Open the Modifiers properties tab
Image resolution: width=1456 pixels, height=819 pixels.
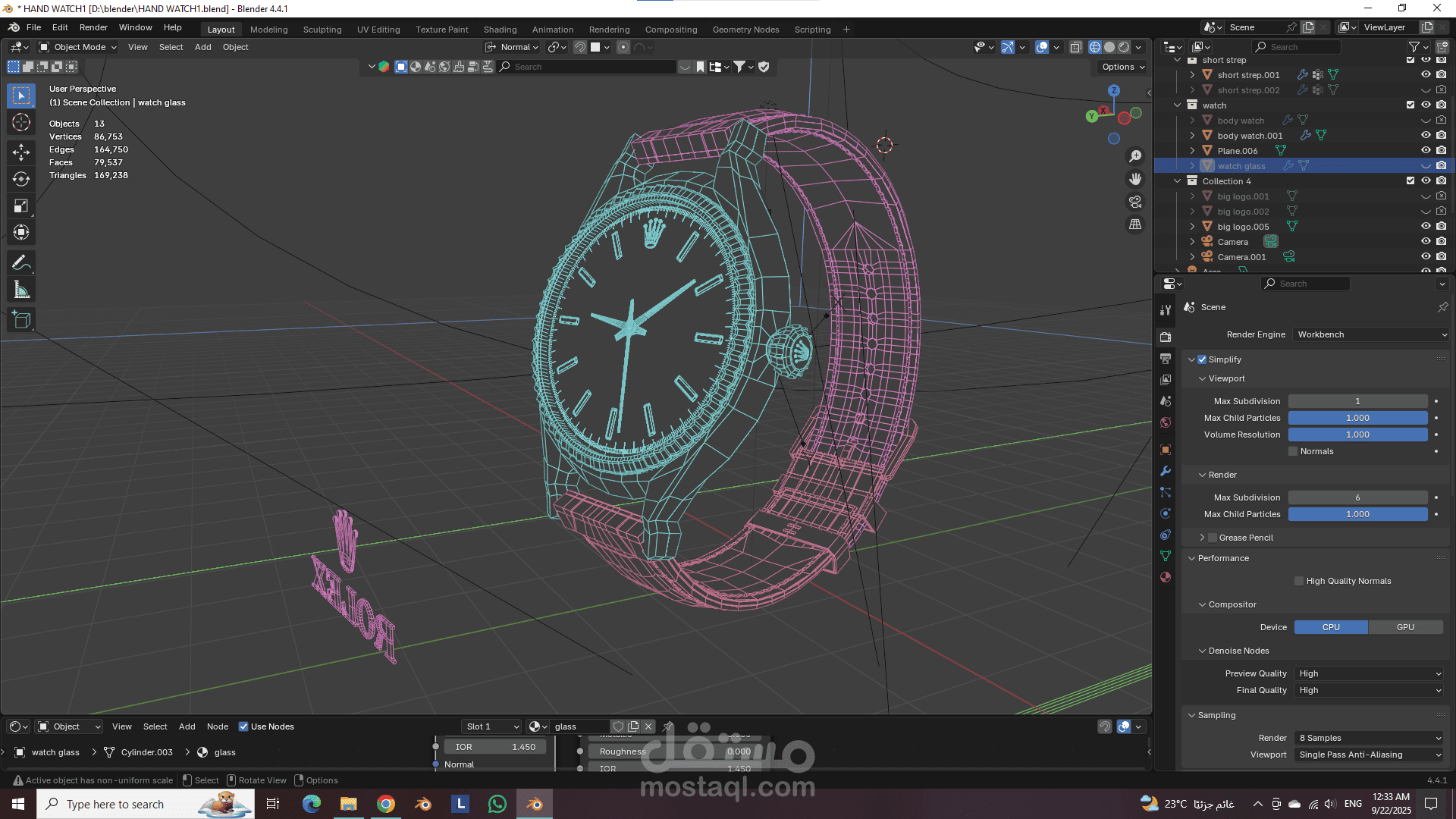(x=1166, y=471)
